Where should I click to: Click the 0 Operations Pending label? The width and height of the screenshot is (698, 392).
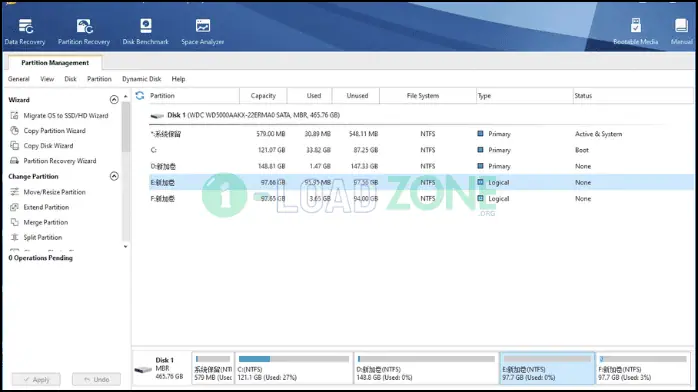[40, 258]
